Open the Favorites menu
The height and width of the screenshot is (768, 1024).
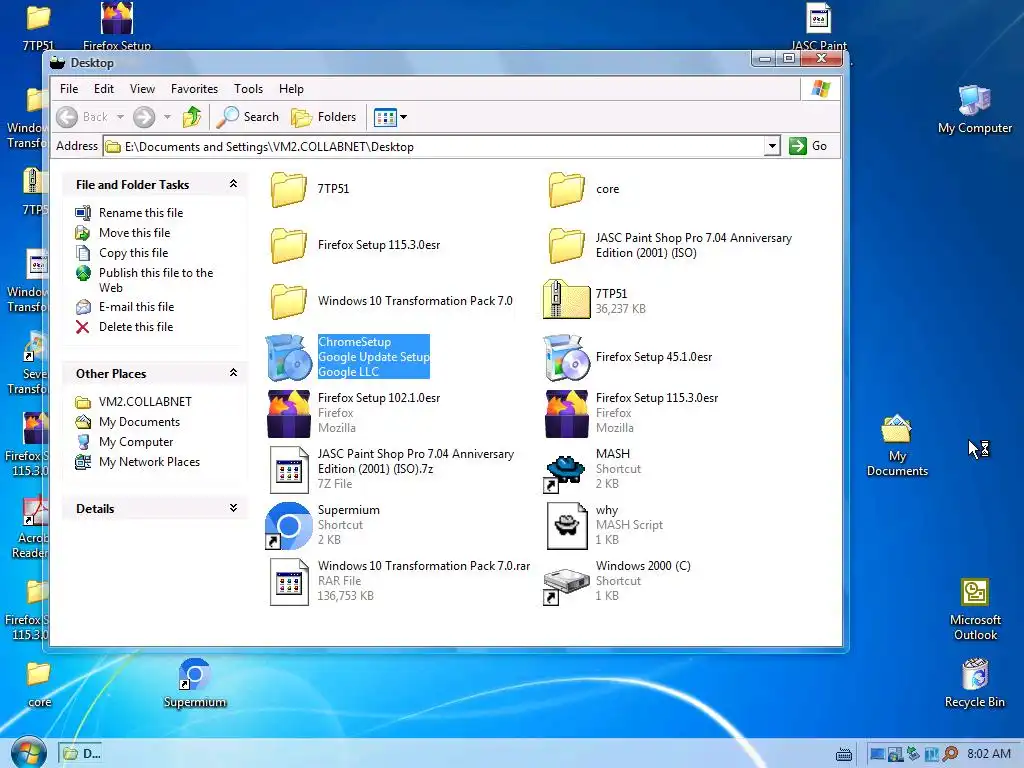coord(194,89)
